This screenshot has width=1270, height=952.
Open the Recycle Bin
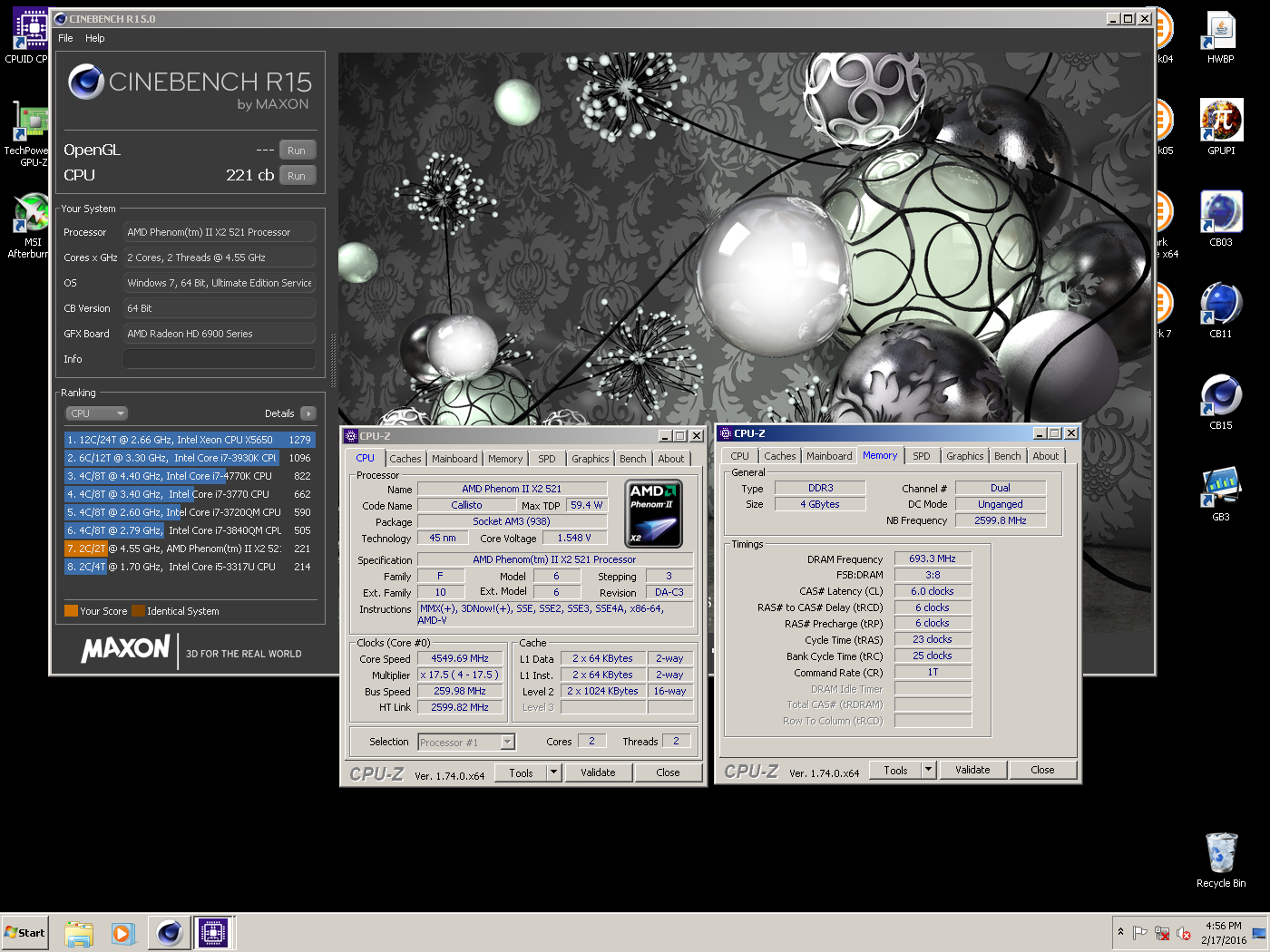coord(1220,860)
